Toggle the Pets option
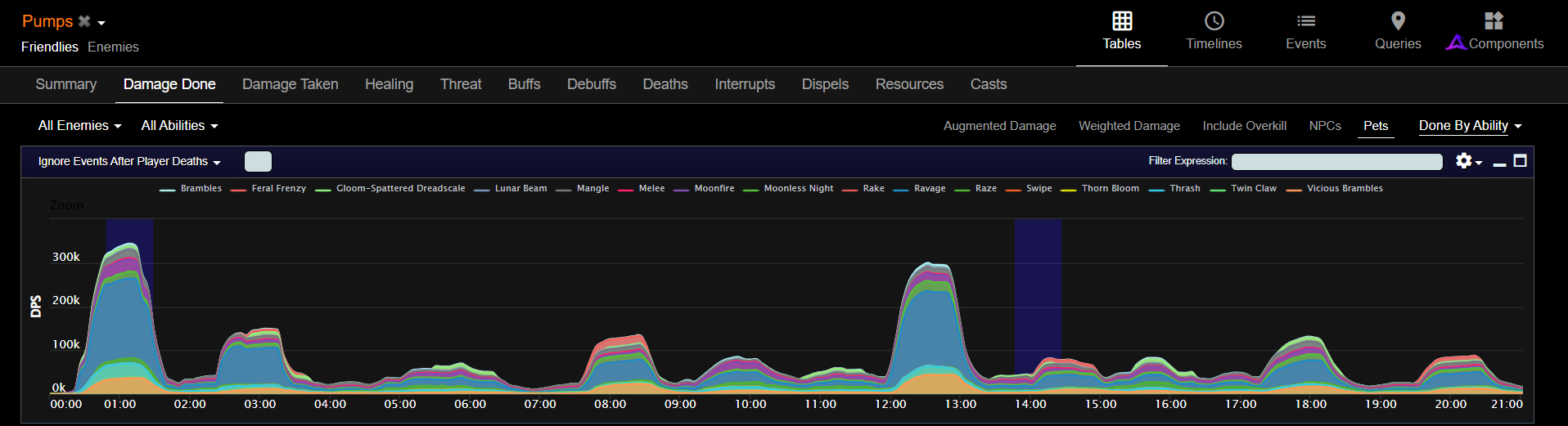This screenshot has height=426, width=1568. click(1376, 126)
